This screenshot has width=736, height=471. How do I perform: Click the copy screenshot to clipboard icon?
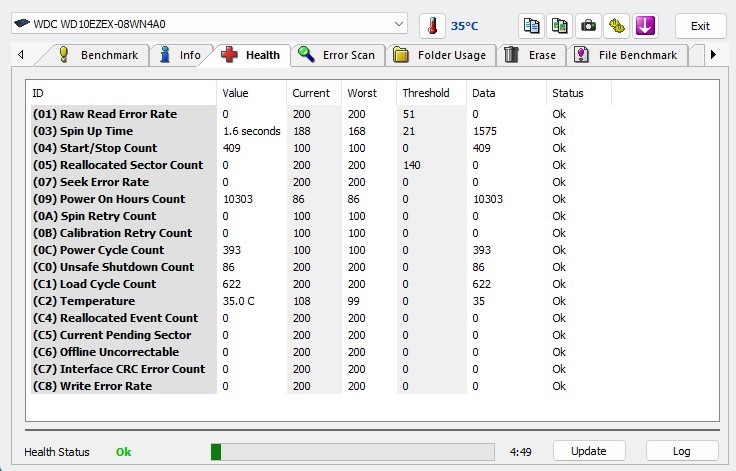pyautogui.click(x=560, y=25)
